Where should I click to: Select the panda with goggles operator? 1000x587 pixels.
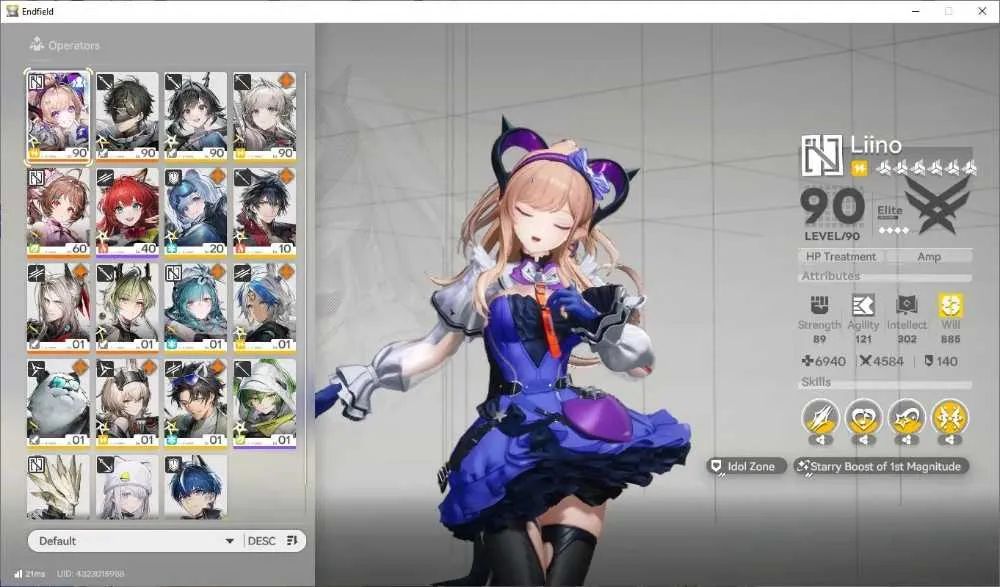pos(58,404)
